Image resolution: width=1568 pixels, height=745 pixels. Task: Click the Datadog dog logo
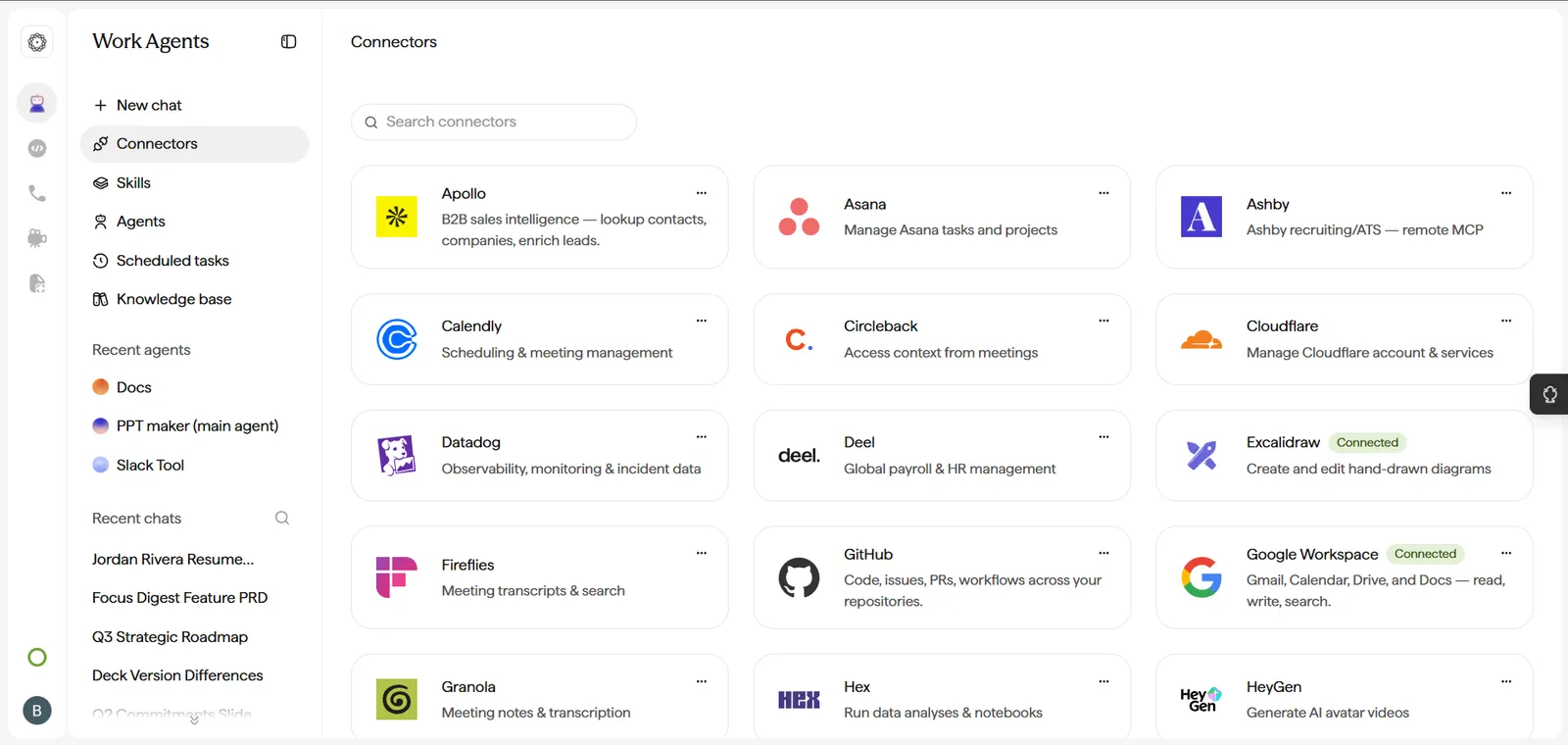397,456
